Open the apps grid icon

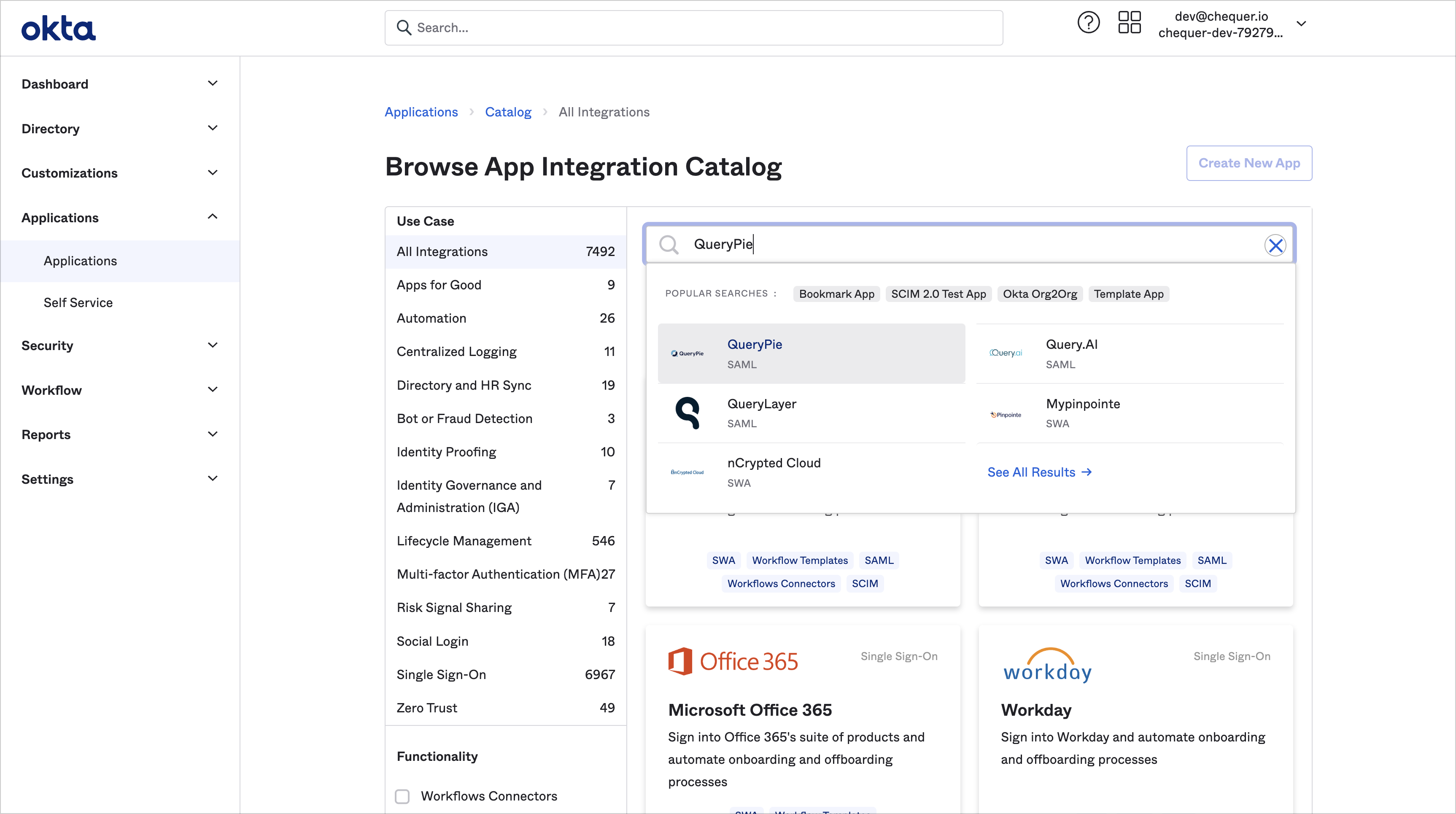pyautogui.click(x=1129, y=23)
